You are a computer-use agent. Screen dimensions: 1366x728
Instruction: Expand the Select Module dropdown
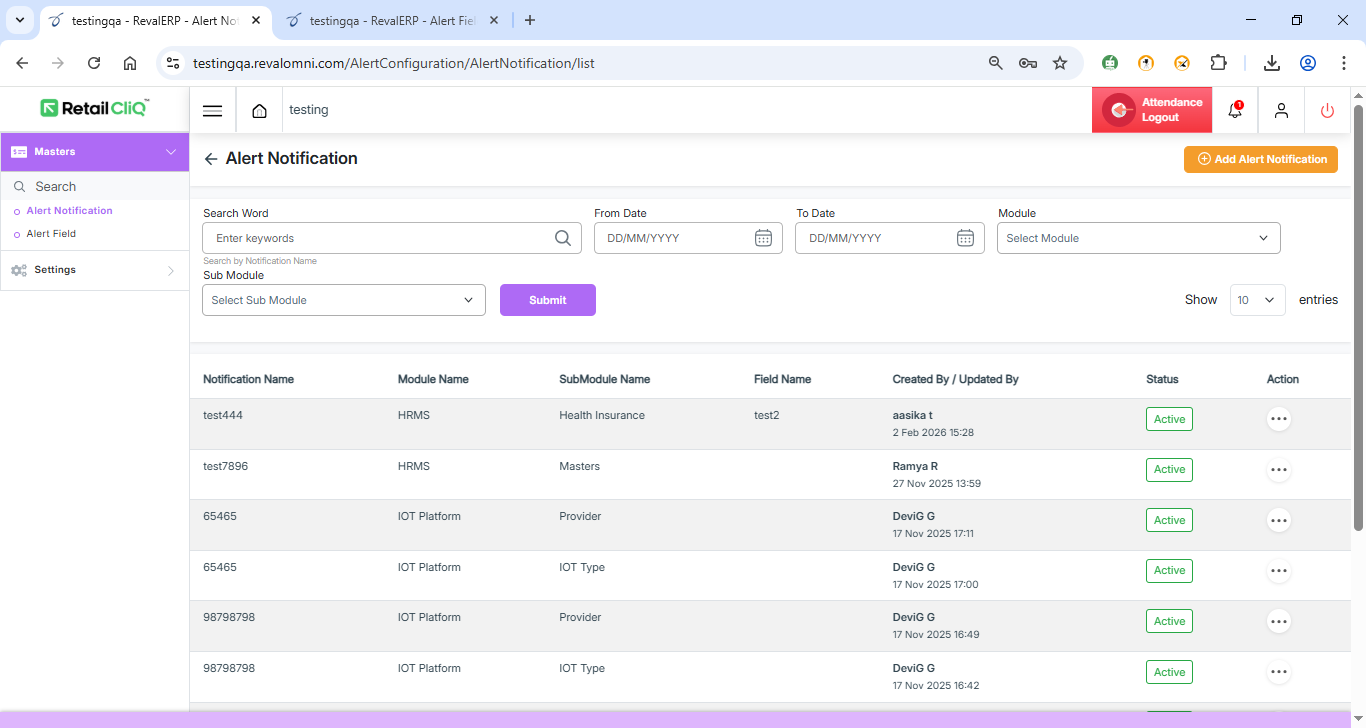coord(1138,238)
